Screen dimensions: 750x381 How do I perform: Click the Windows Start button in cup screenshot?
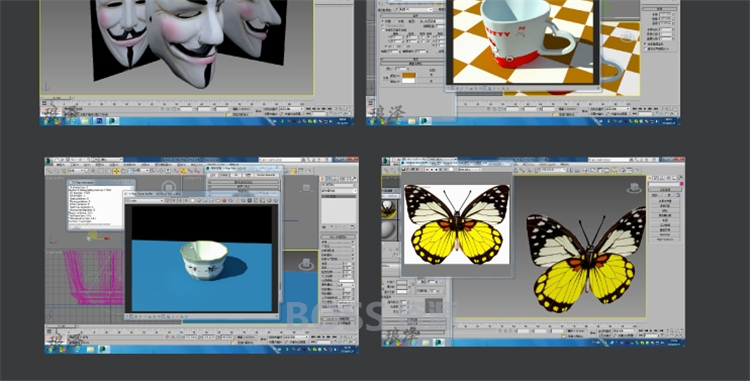372,121
